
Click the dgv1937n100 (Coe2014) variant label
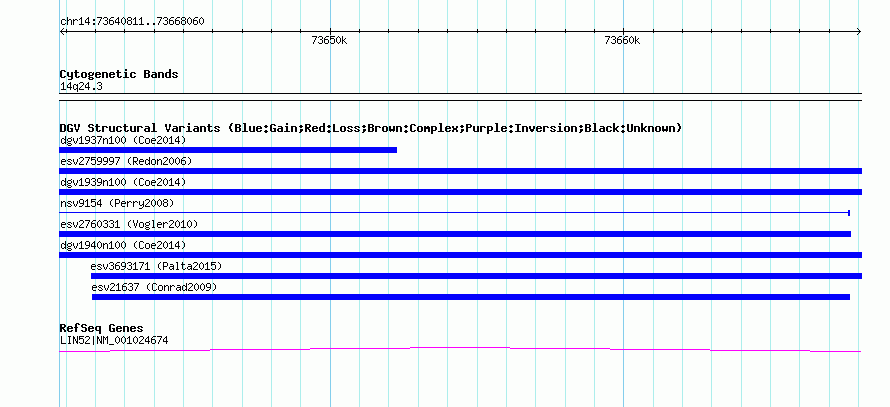point(123,140)
